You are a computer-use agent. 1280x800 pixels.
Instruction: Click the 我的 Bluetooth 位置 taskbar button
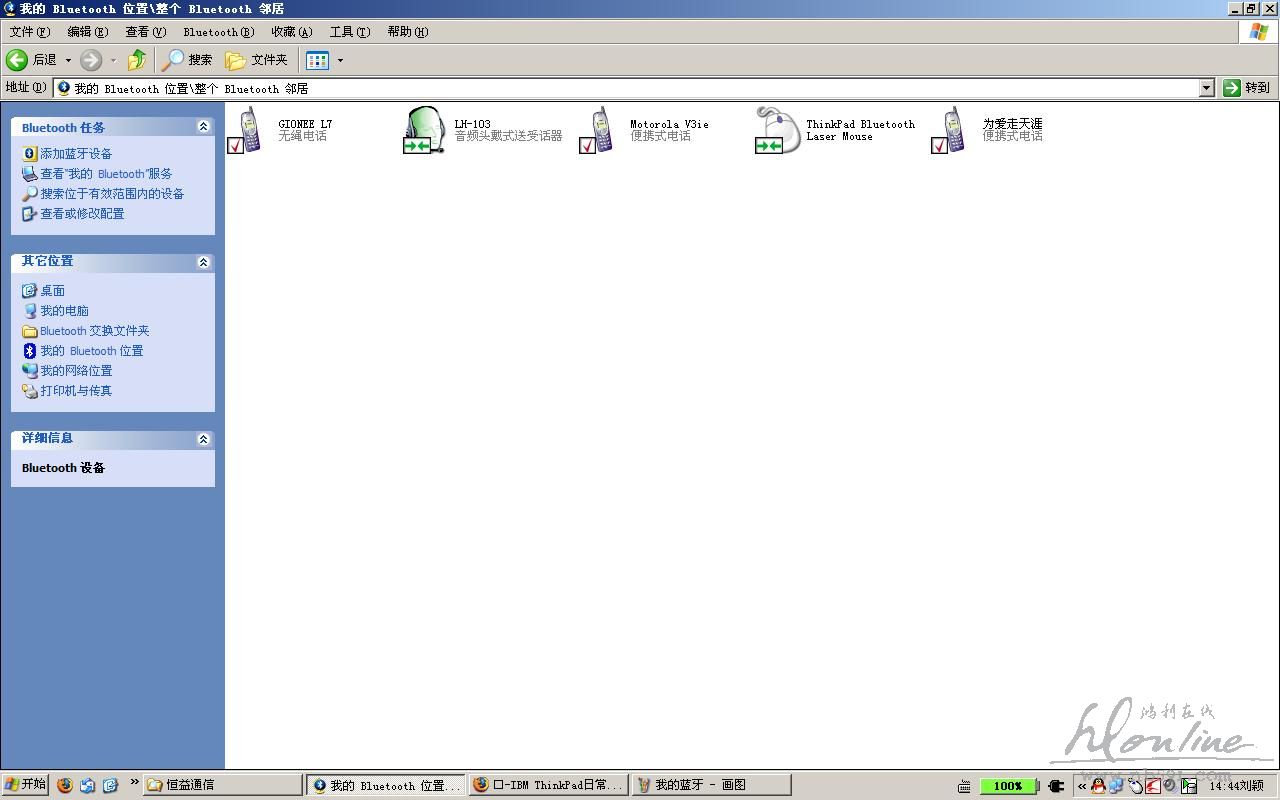[386, 785]
